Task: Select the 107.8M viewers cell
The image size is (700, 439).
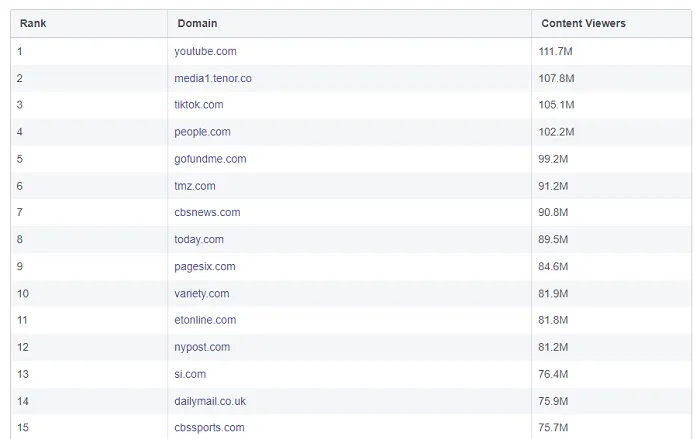Action: pos(611,78)
